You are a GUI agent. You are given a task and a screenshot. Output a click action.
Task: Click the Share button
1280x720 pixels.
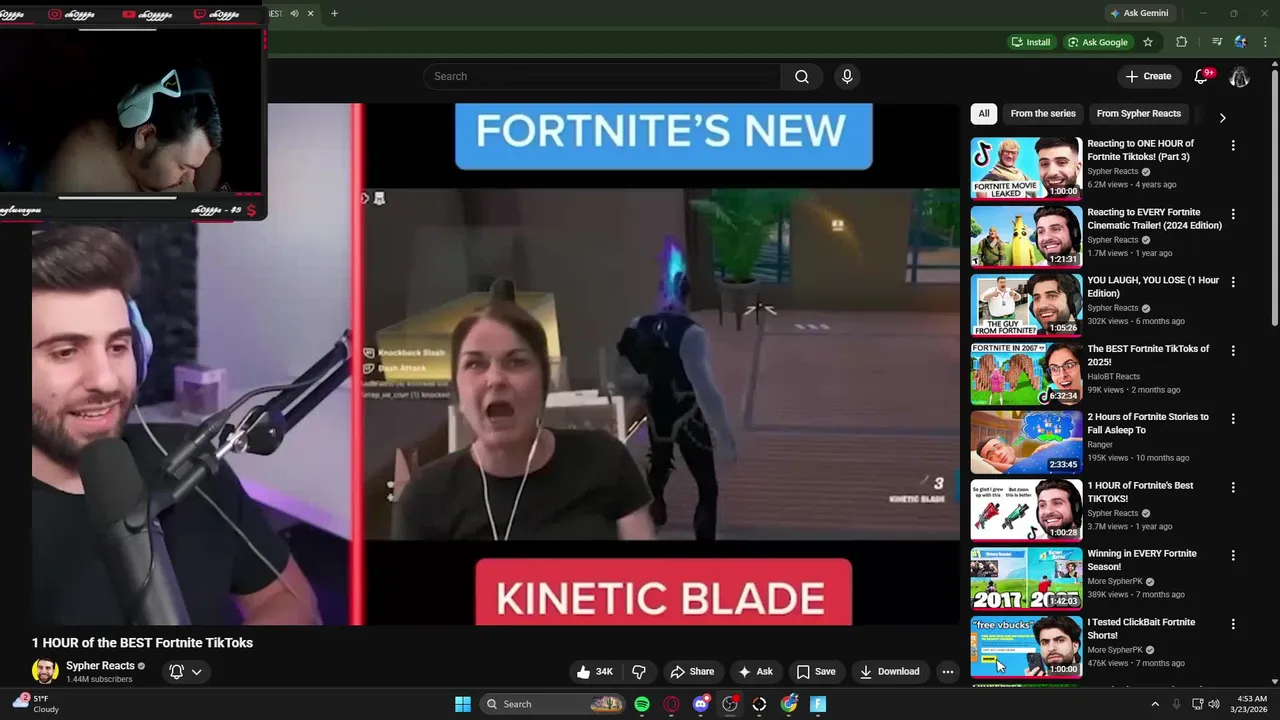click(692, 672)
